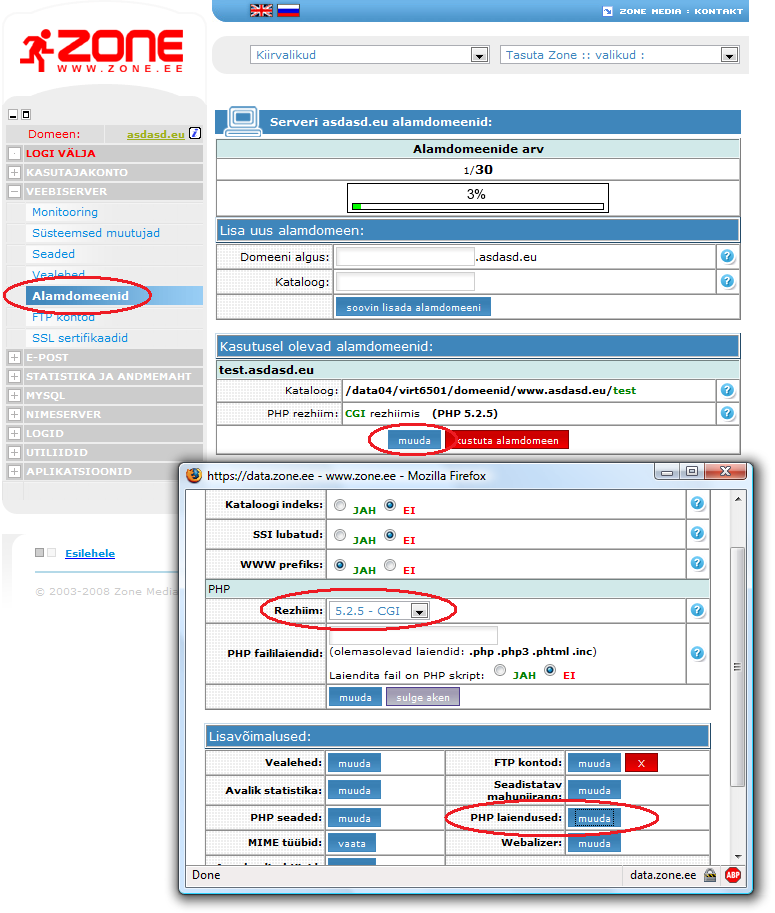Expand the NIMESERVER menu section
This screenshot has width=775, height=913.
15,414
